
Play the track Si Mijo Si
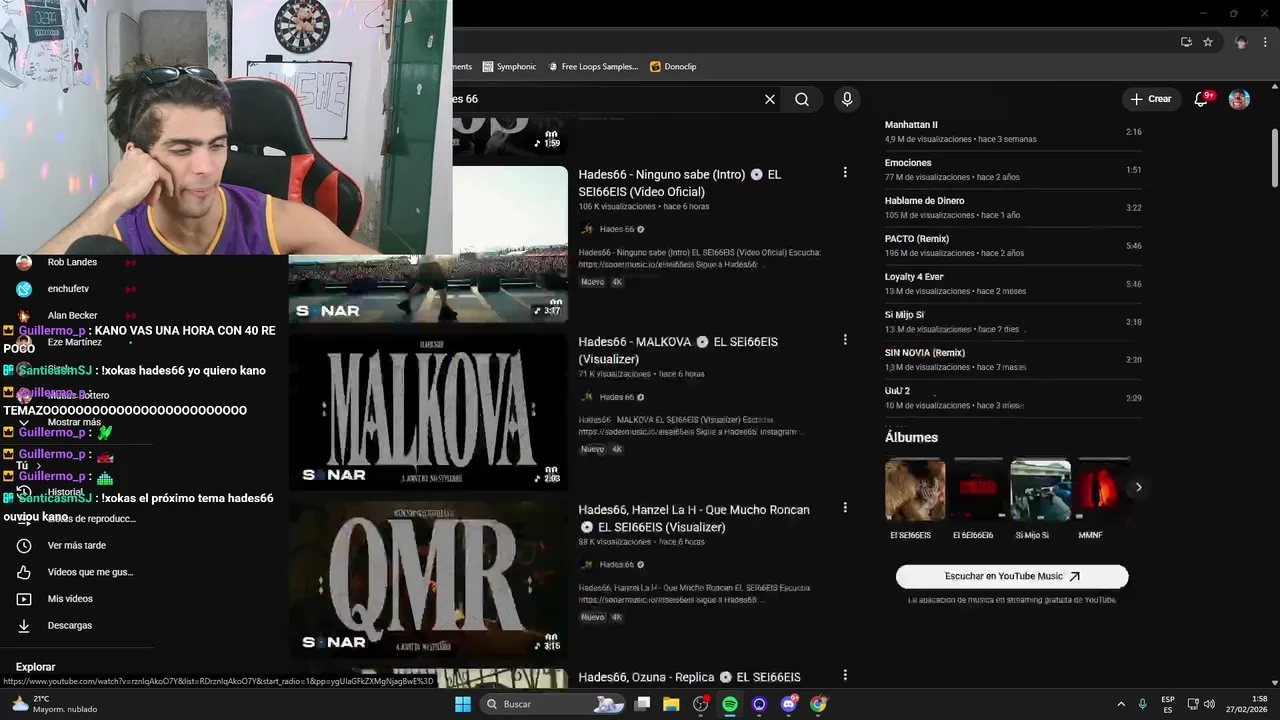click(x=1013, y=322)
